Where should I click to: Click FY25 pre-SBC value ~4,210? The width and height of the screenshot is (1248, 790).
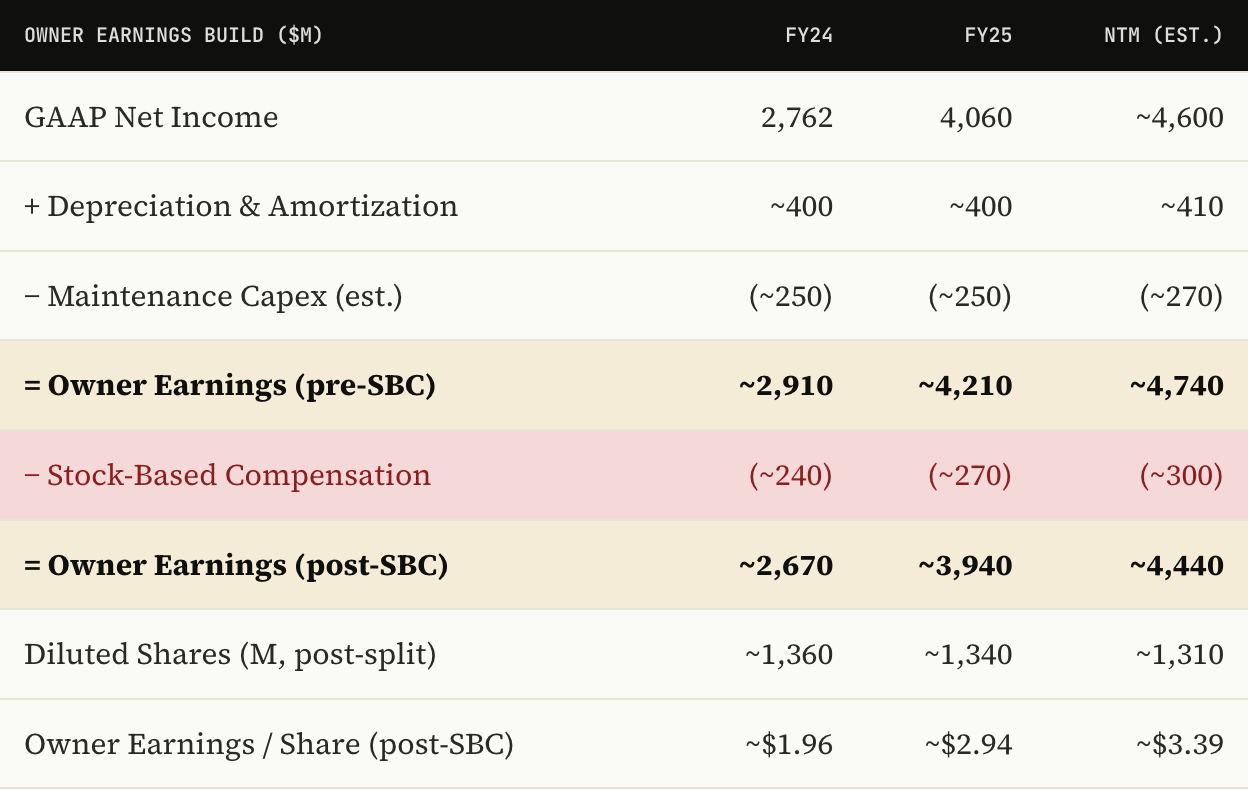coord(965,385)
